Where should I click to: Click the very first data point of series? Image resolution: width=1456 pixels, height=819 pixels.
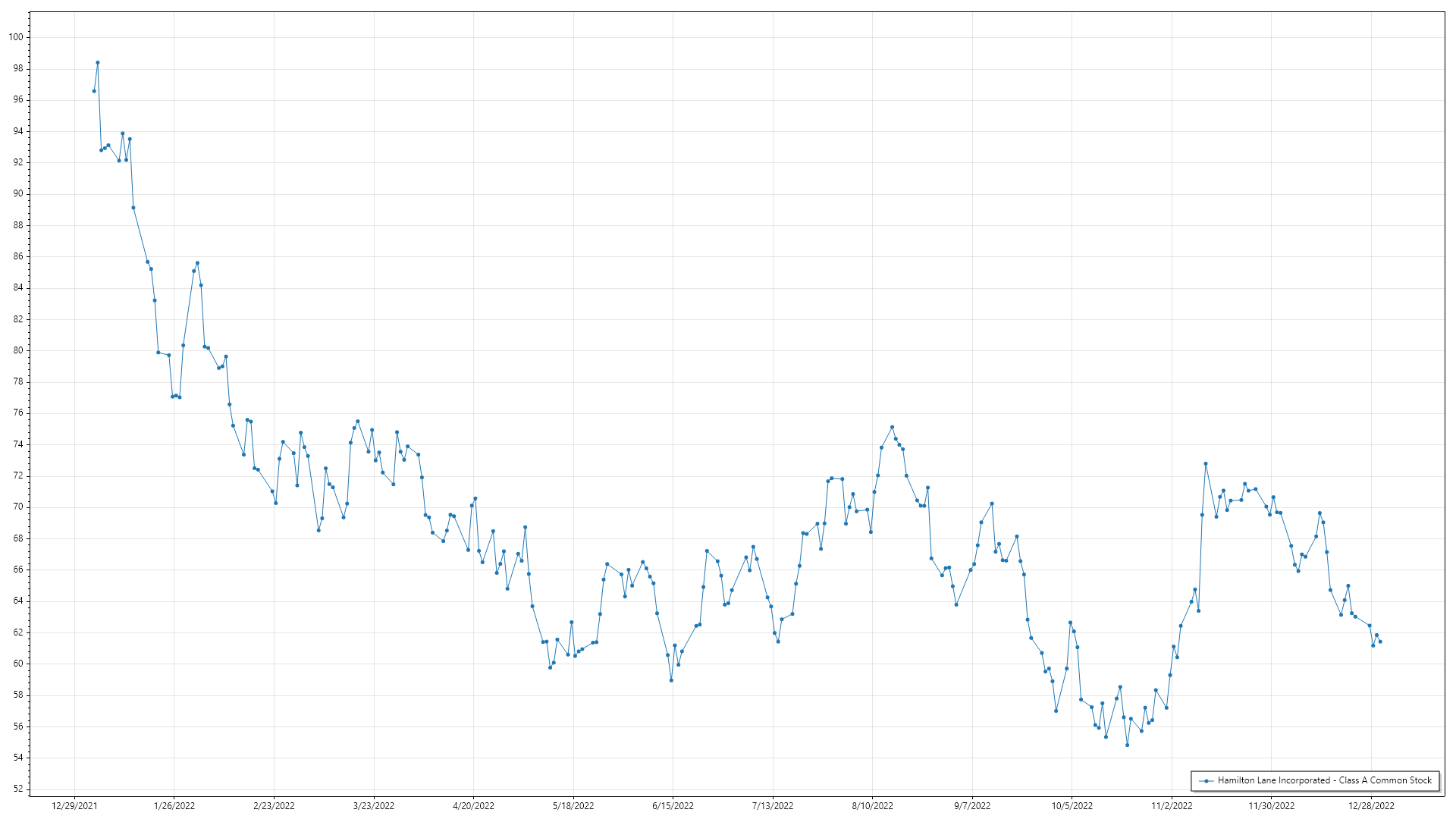tap(94, 91)
